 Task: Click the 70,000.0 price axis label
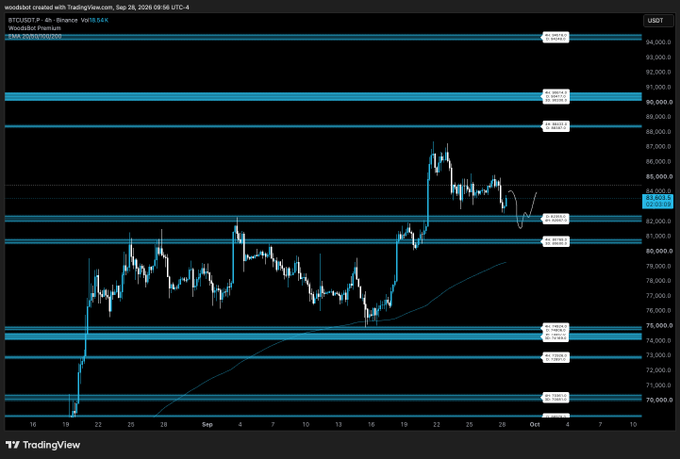coord(659,400)
